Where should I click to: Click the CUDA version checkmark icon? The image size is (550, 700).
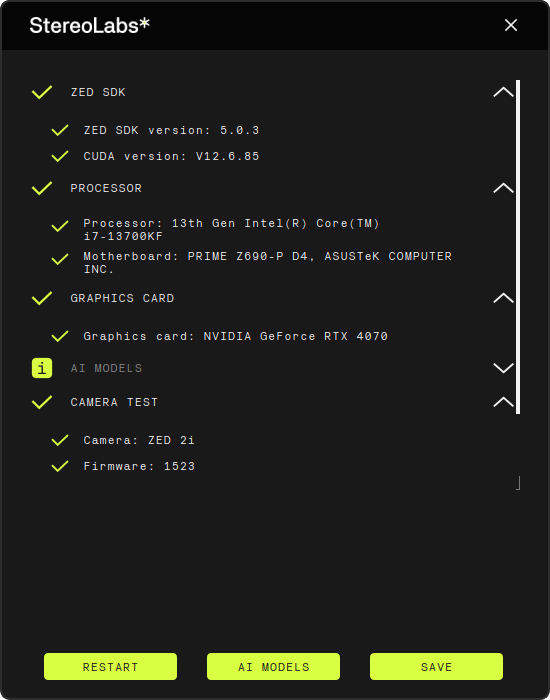[60, 156]
